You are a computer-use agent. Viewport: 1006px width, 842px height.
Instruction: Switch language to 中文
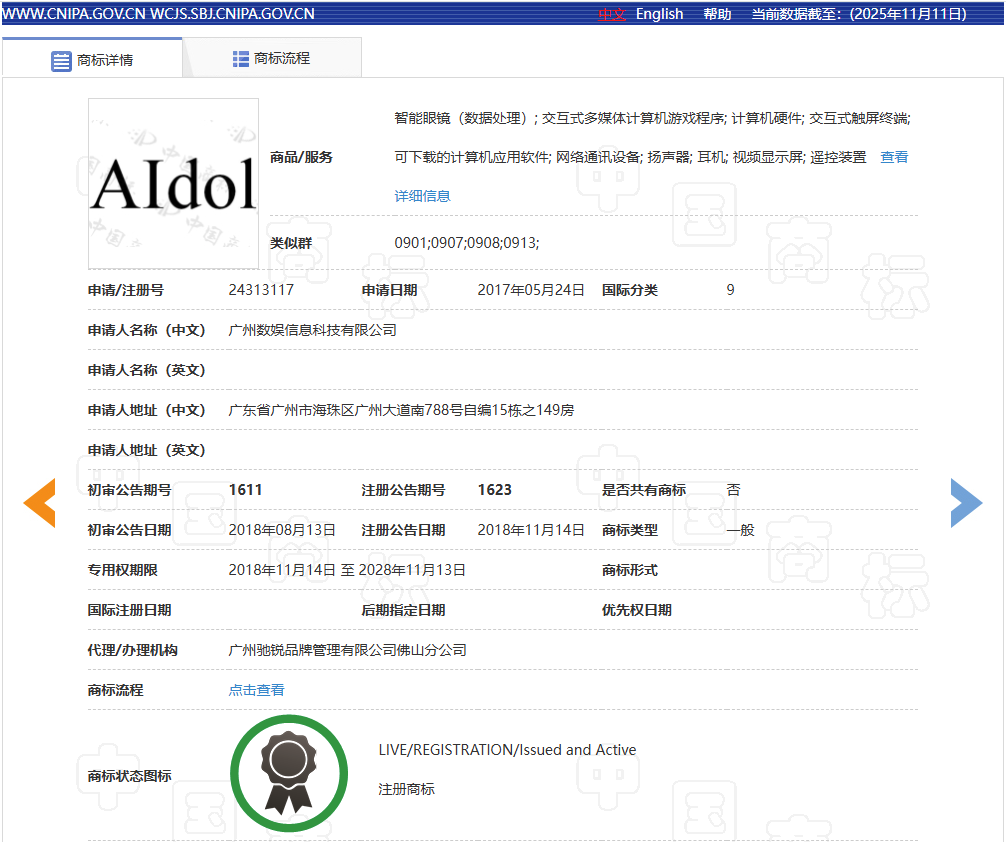611,14
